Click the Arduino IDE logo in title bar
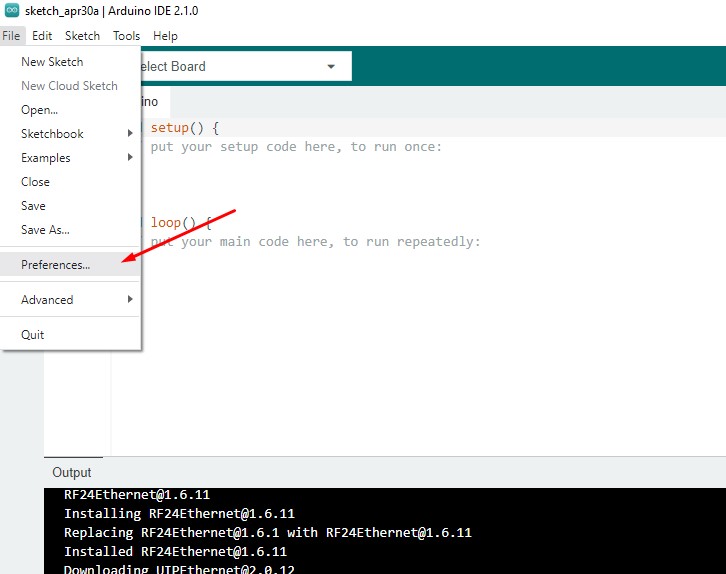The width and height of the screenshot is (726, 574). 12,10
